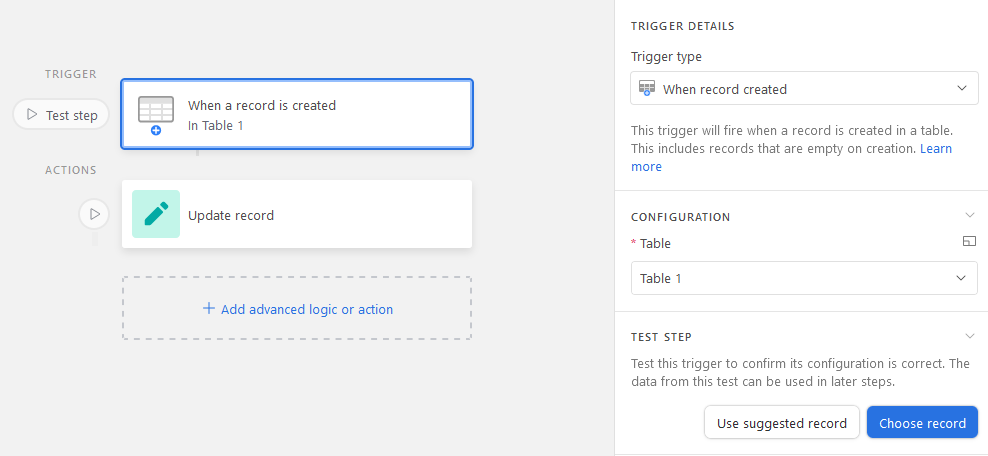Click the play icon in Test step
The width and height of the screenshot is (988, 456).
(32, 115)
